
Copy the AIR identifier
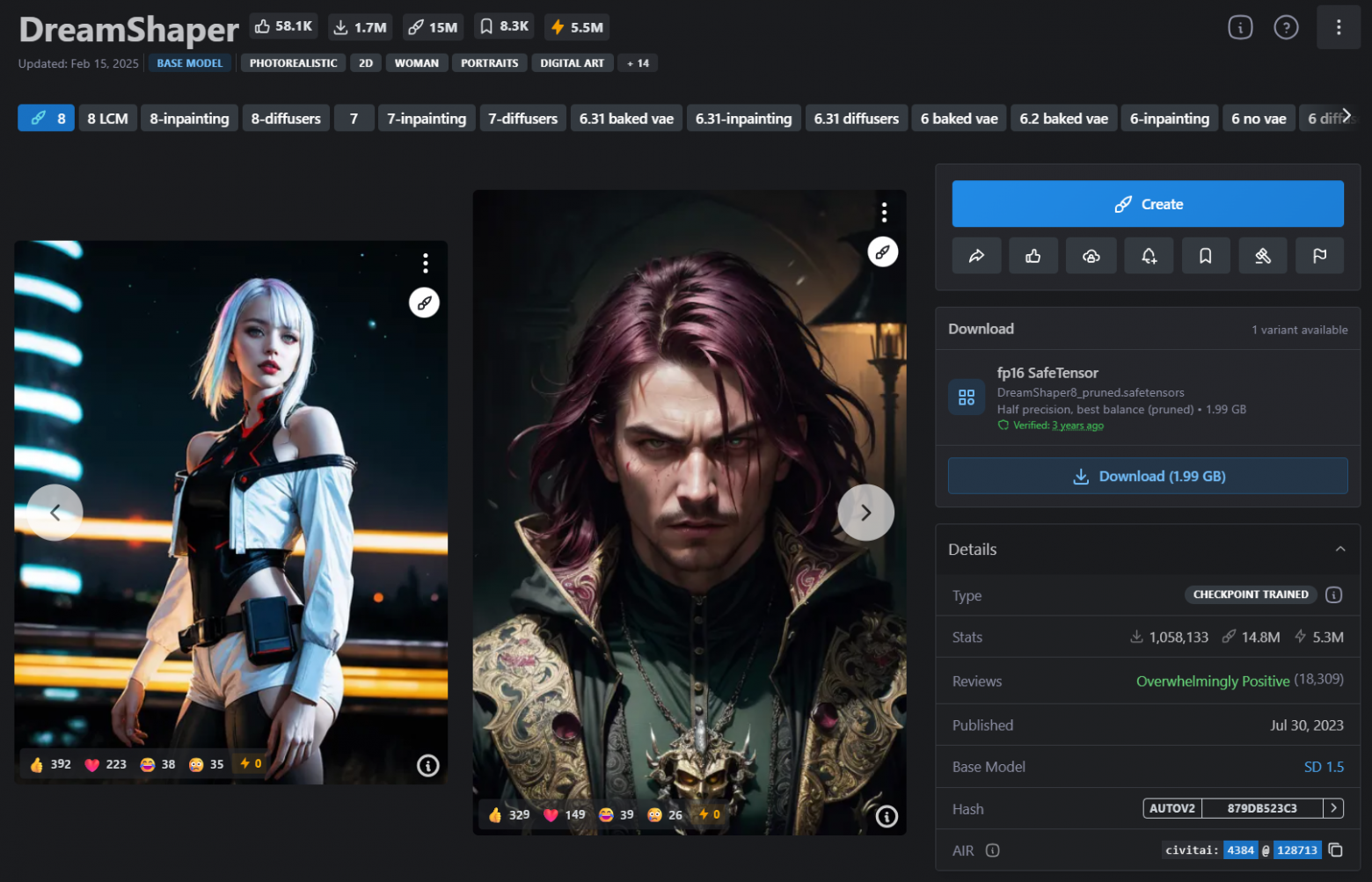1336,850
